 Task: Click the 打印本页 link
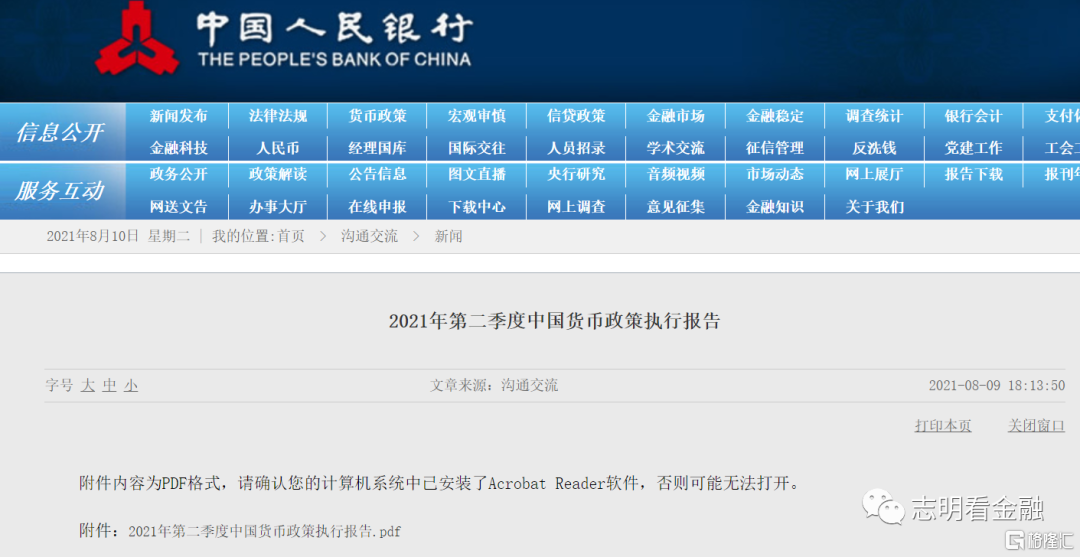click(942, 426)
